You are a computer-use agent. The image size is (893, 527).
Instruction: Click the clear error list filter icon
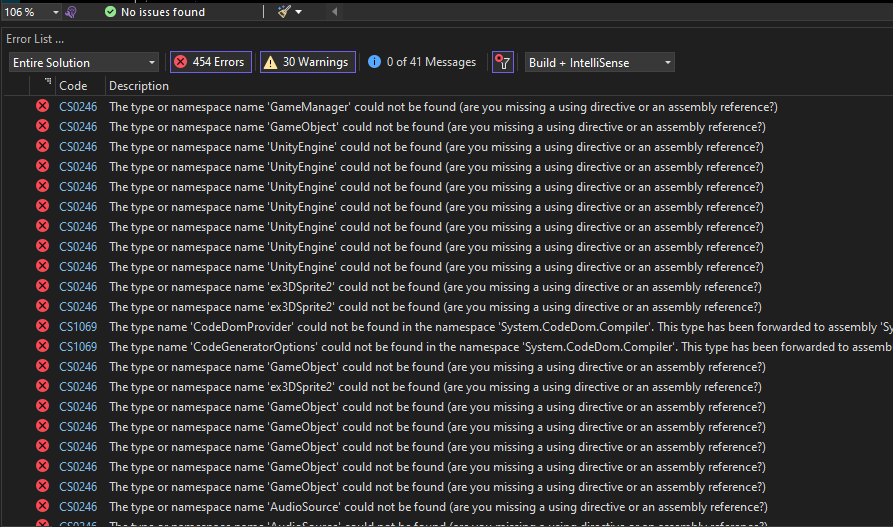[503, 62]
